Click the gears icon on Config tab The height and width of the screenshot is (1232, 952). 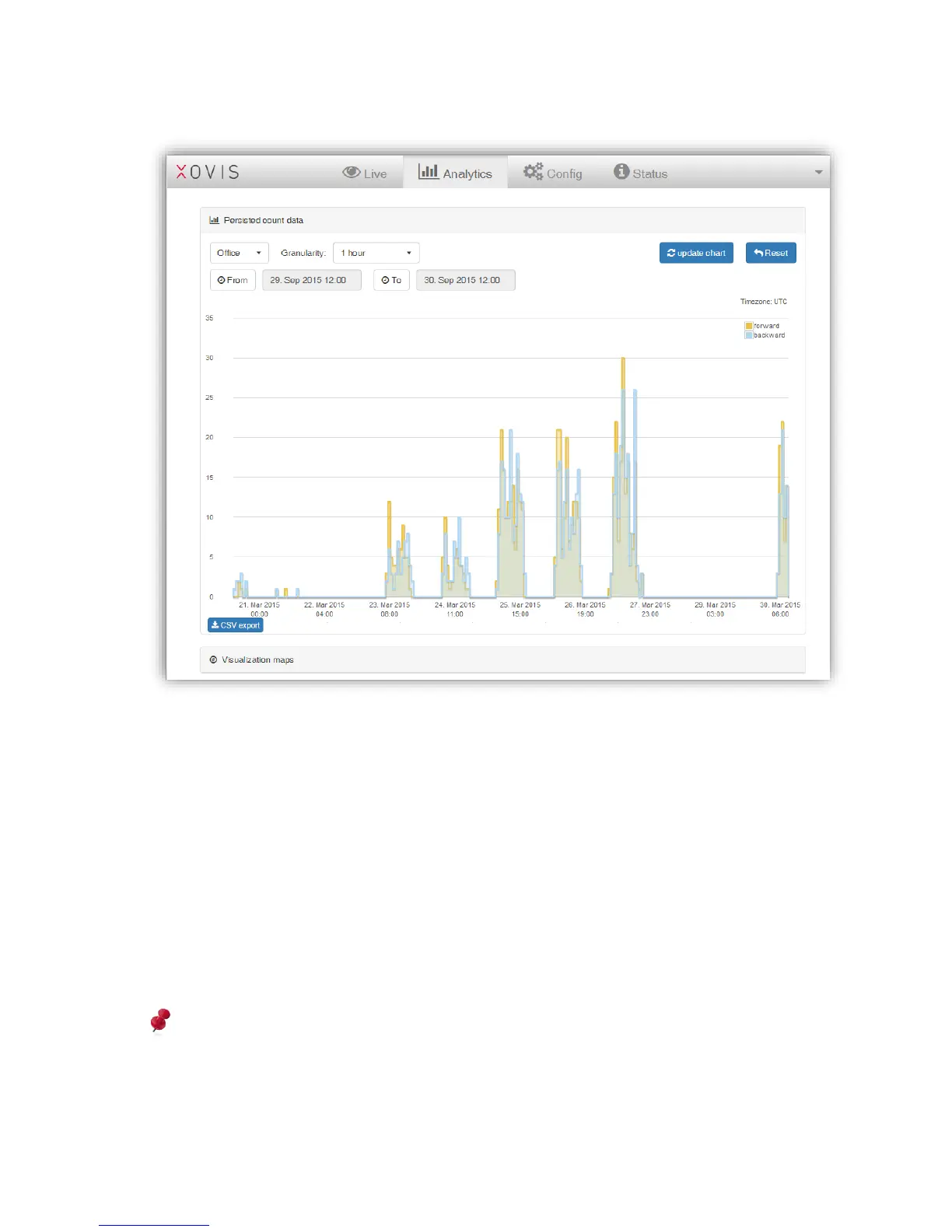[533, 172]
